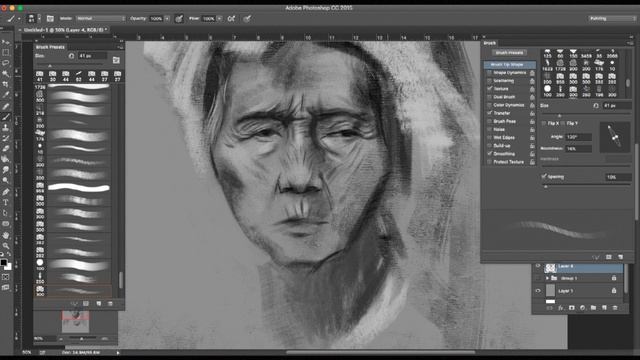The image size is (640, 360).
Task: Open the Flow slider arrow
Action: tap(220, 19)
